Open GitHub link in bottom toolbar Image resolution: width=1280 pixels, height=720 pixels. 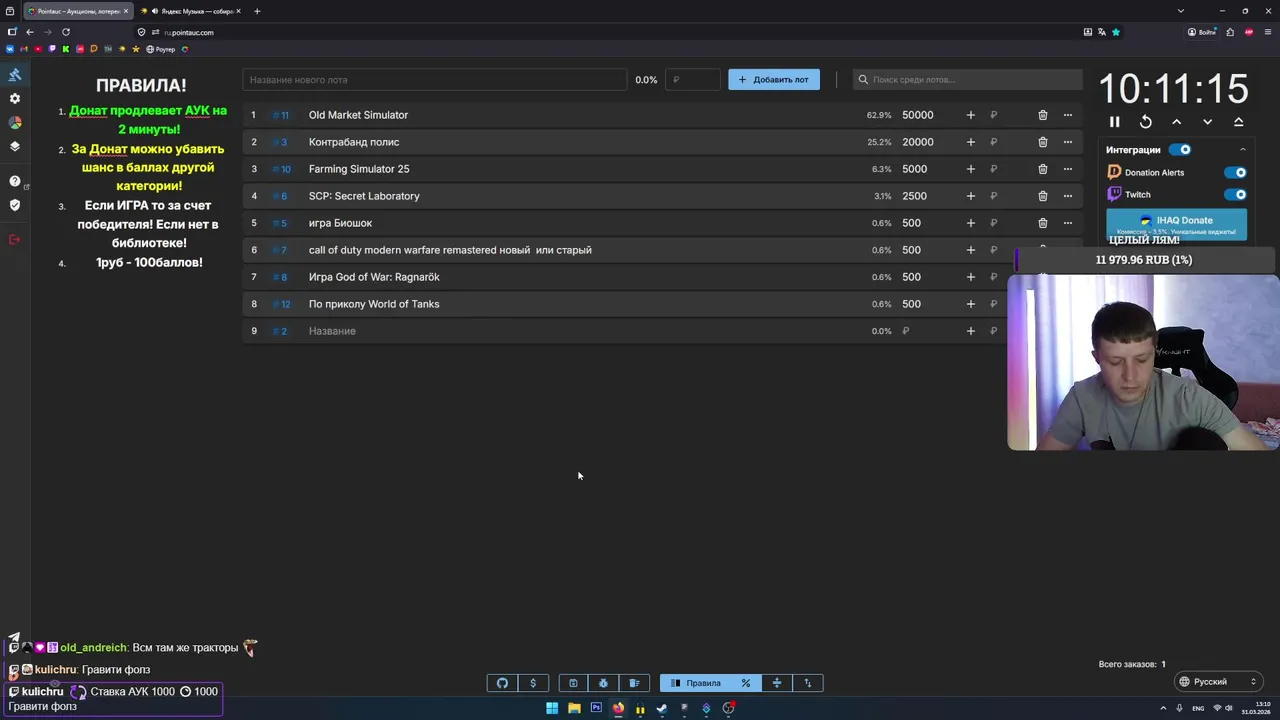pos(502,683)
